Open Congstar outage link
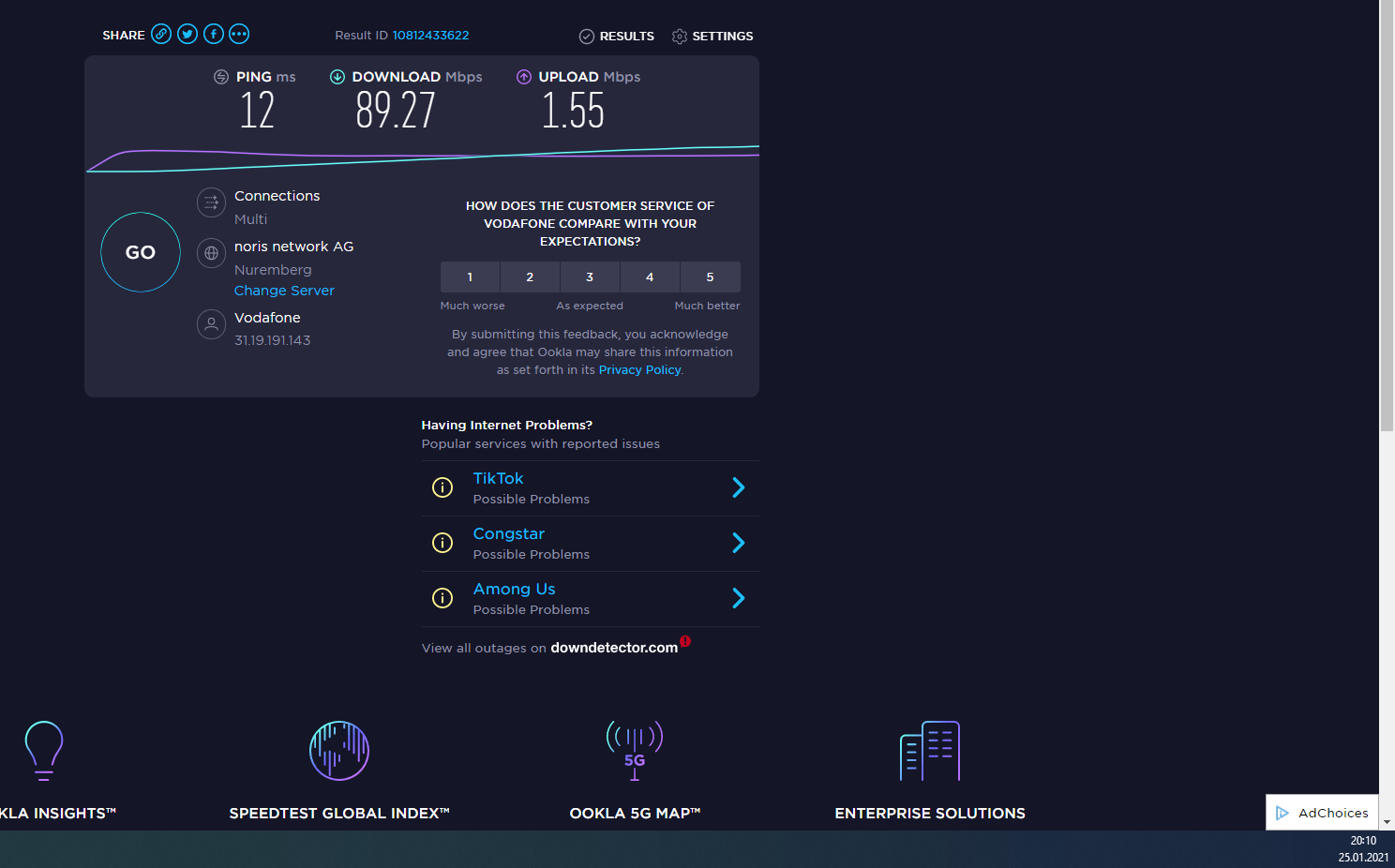Image resolution: width=1395 pixels, height=868 pixels. pyautogui.click(x=508, y=534)
